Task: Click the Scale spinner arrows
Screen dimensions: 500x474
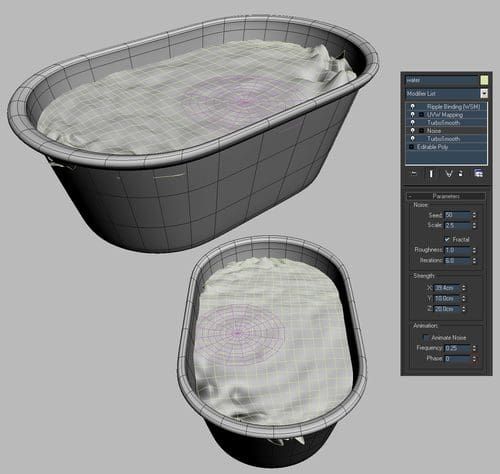Action: [x=474, y=225]
